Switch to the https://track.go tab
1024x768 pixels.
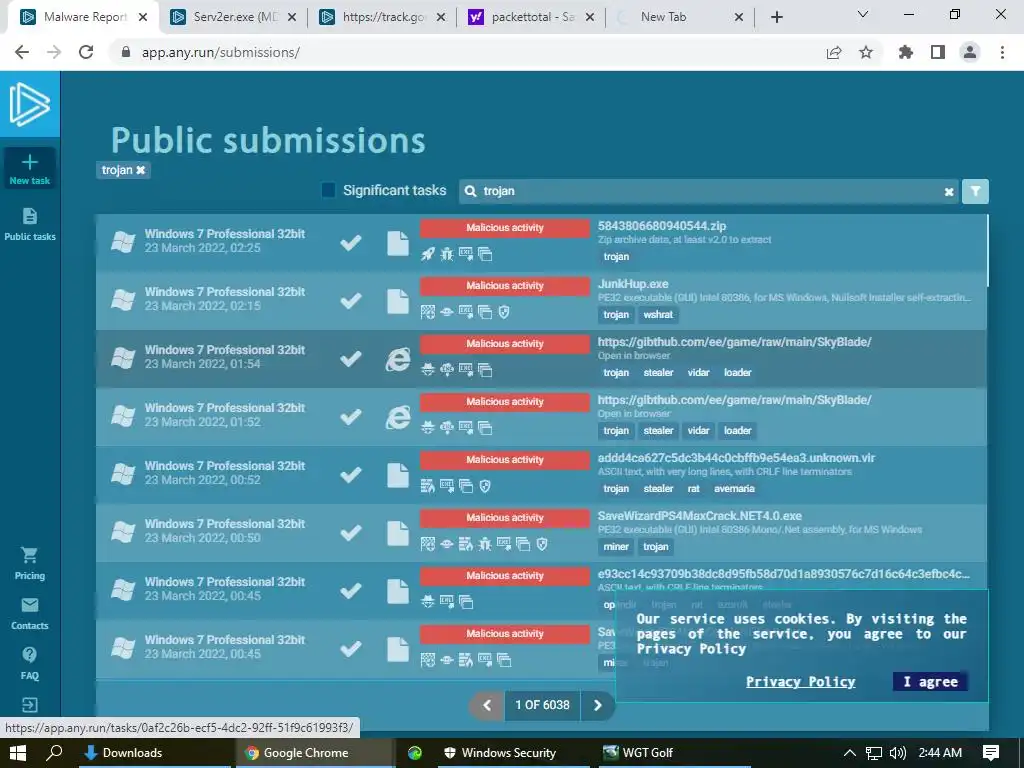tap(383, 17)
